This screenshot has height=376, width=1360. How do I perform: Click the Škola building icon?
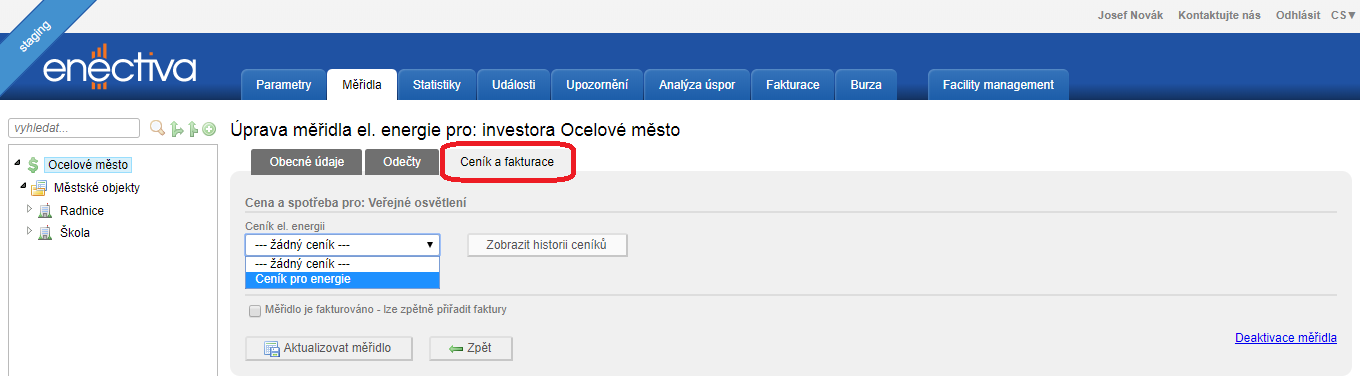click(44, 233)
